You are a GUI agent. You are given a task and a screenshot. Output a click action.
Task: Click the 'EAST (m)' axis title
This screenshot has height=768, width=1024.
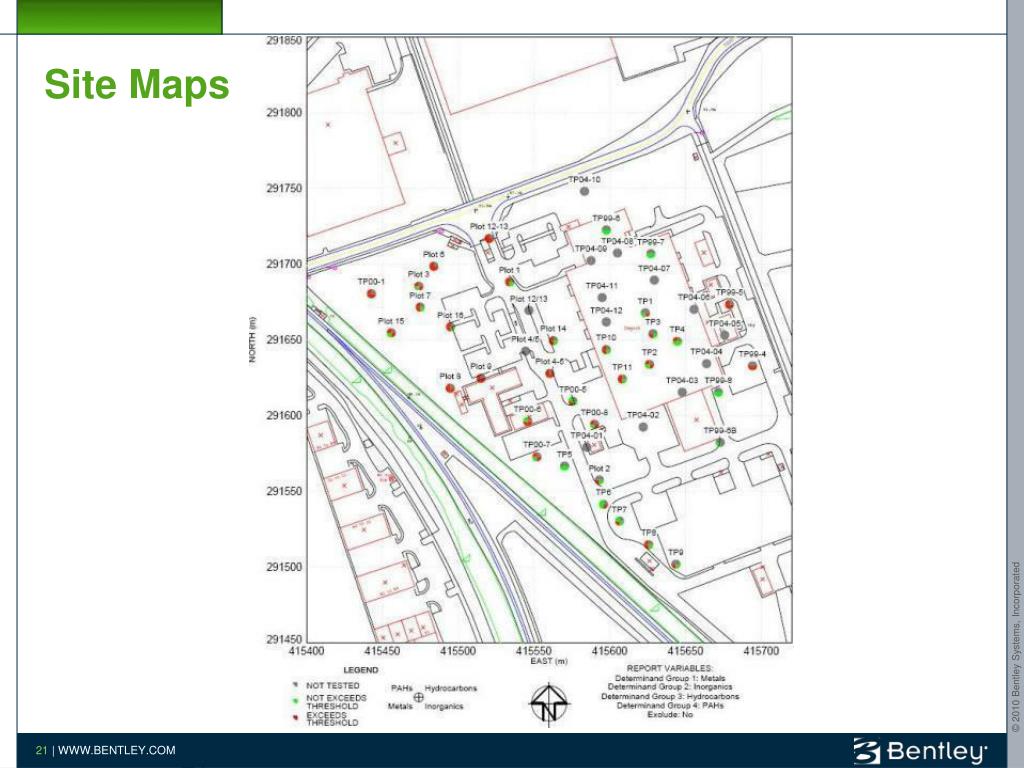(549, 661)
